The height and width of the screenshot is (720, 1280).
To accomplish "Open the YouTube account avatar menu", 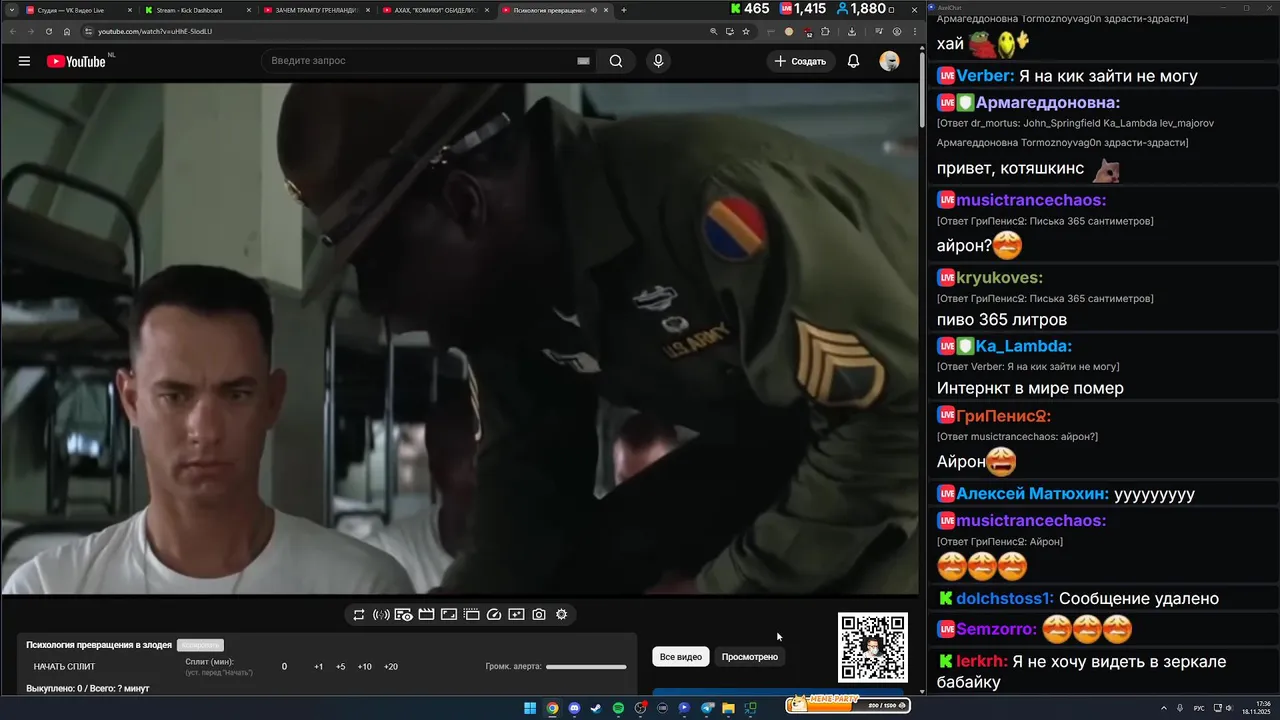I will pyautogui.click(x=889, y=61).
